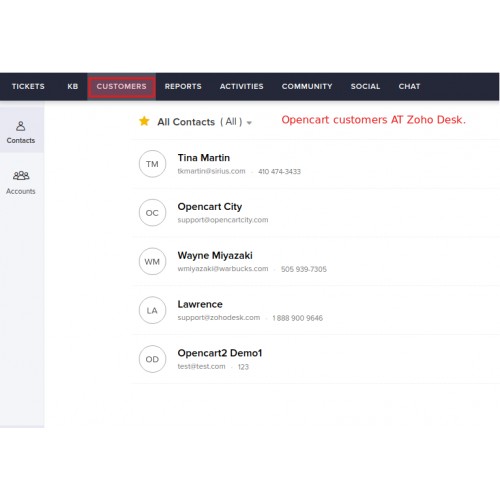Open the Social tab

[365, 86]
